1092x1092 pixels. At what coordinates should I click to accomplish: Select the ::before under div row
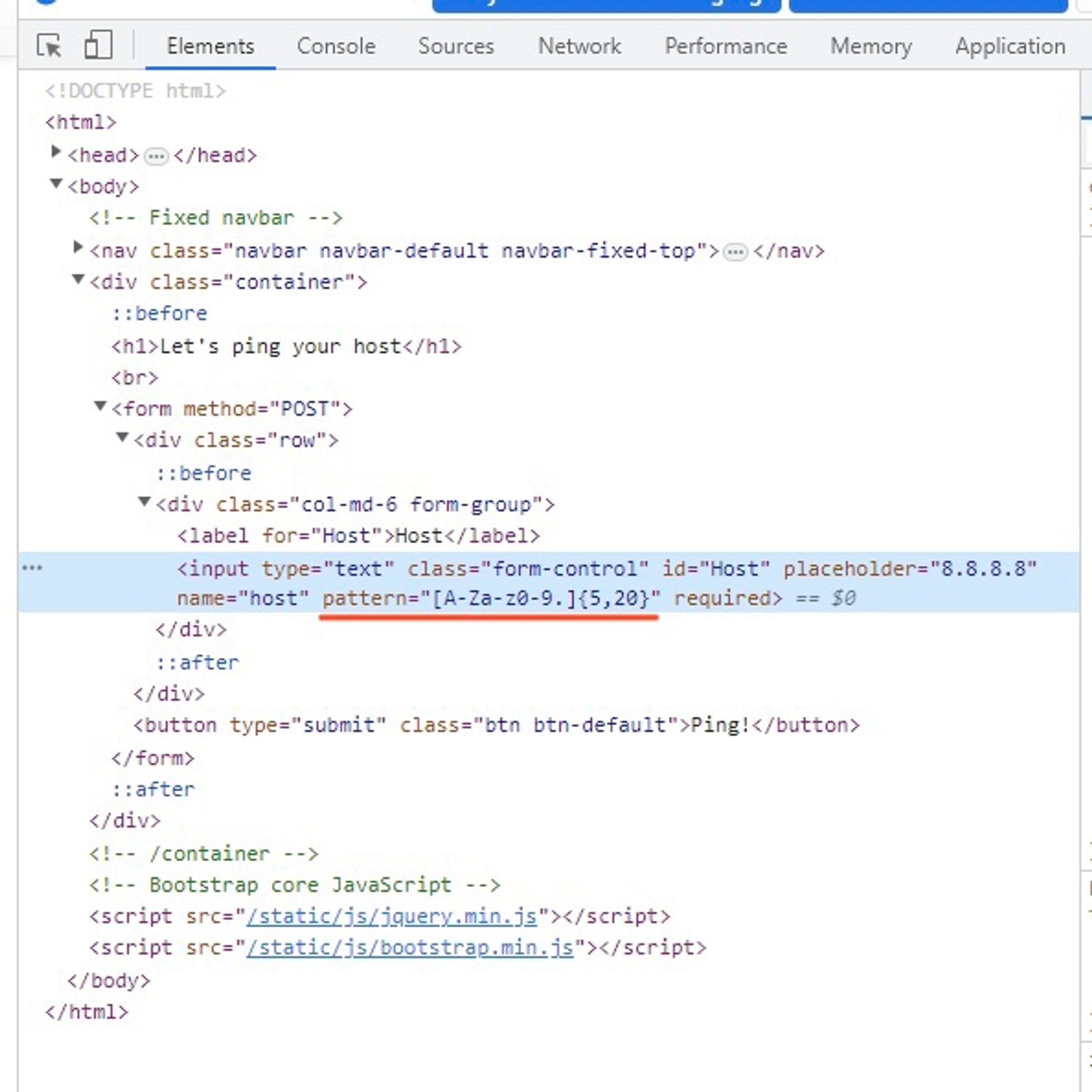coord(203,473)
